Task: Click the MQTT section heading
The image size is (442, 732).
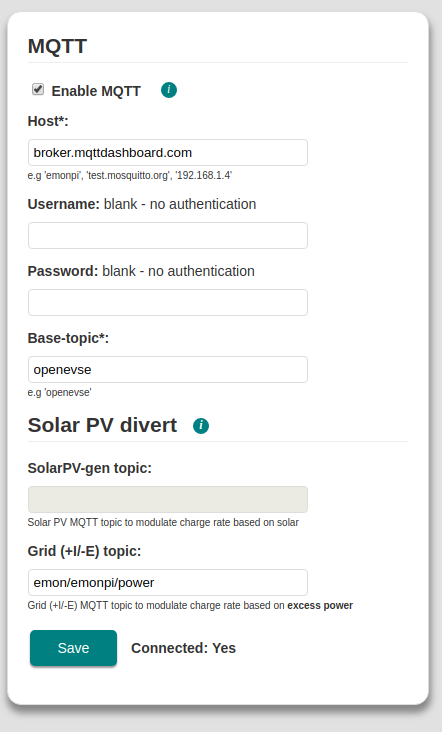Action: click(x=57, y=46)
